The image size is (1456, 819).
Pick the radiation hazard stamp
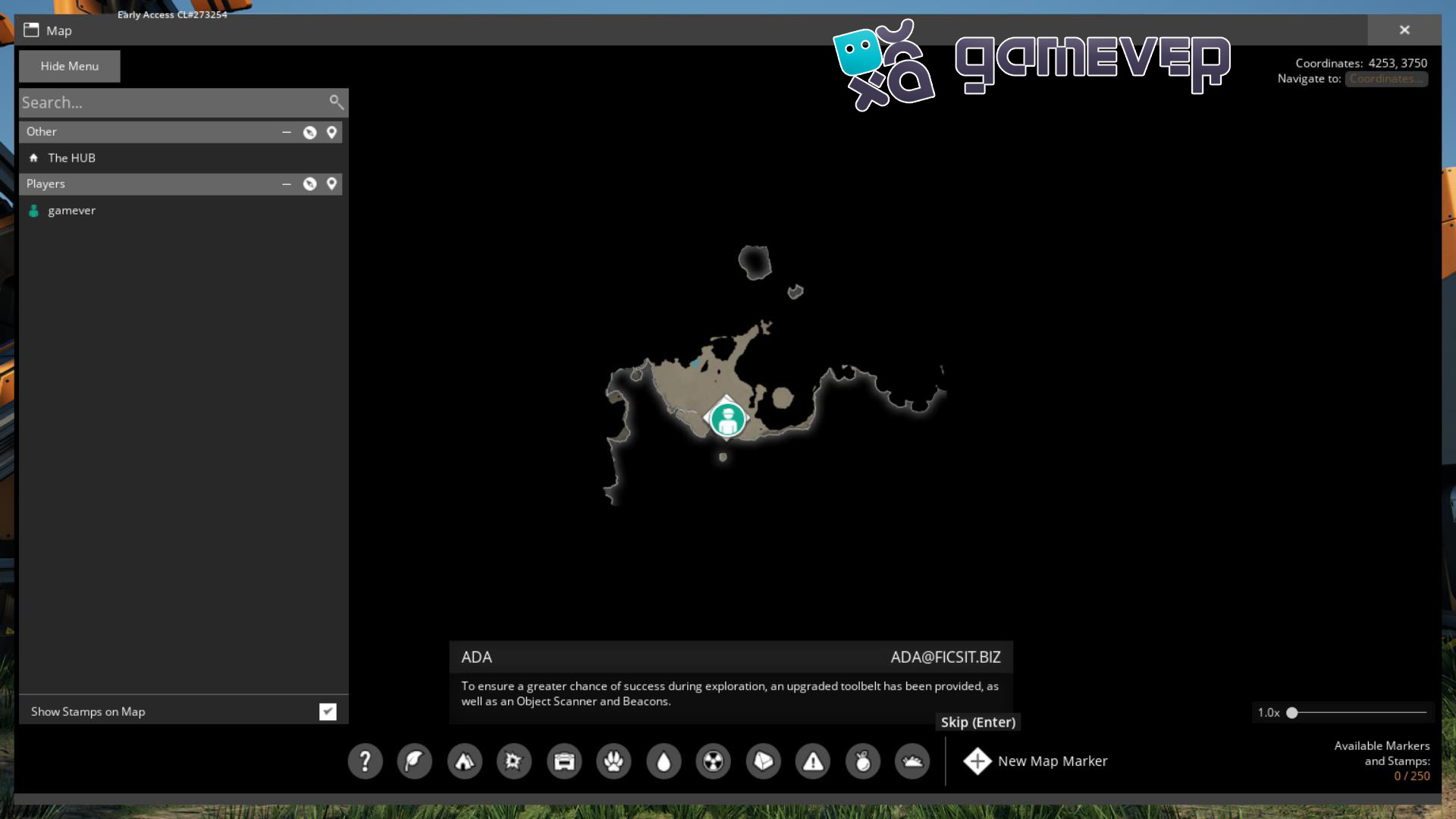click(x=714, y=761)
